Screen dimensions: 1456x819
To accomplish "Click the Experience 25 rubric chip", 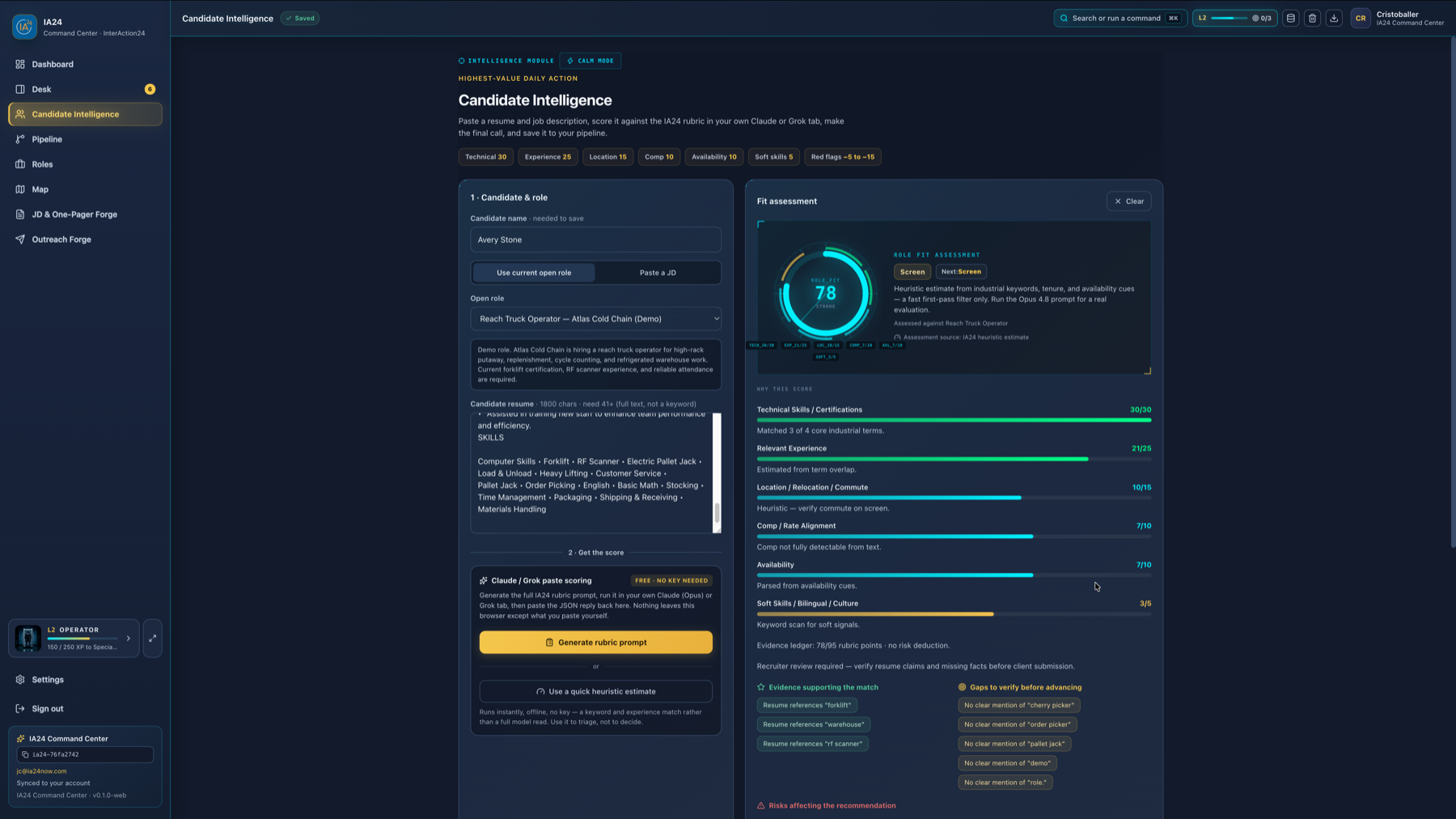I will [548, 157].
